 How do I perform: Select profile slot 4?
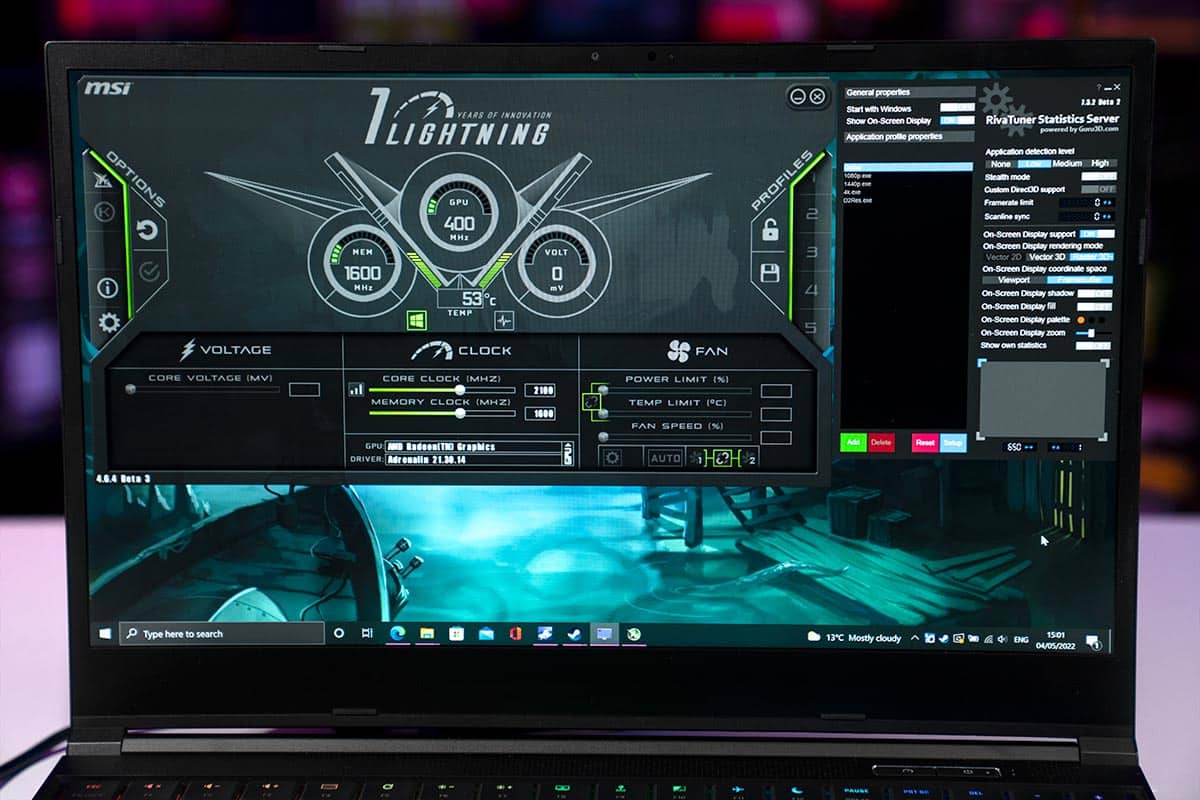813,290
